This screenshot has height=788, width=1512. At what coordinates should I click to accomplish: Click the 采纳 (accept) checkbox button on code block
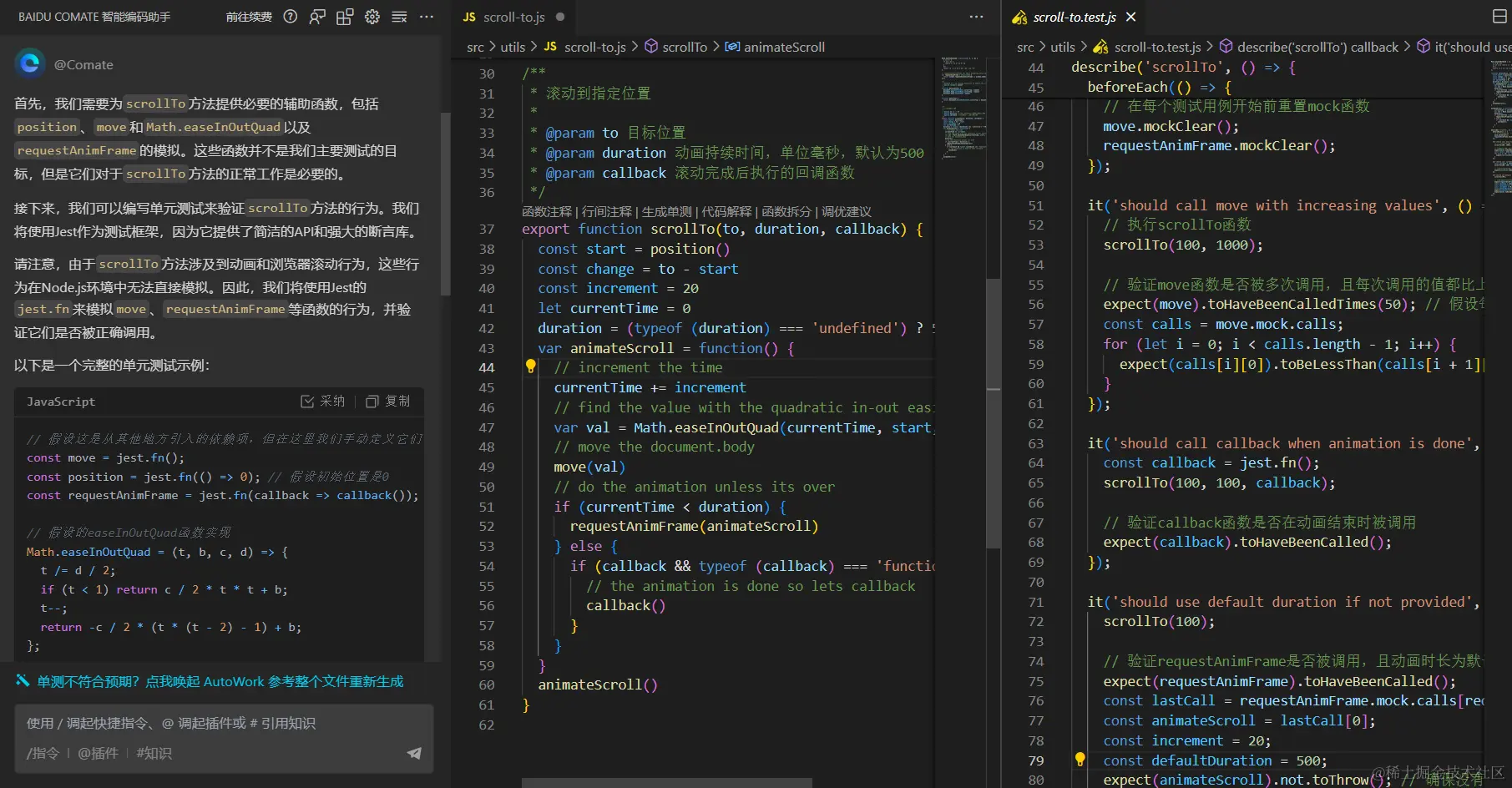(323, 402)
